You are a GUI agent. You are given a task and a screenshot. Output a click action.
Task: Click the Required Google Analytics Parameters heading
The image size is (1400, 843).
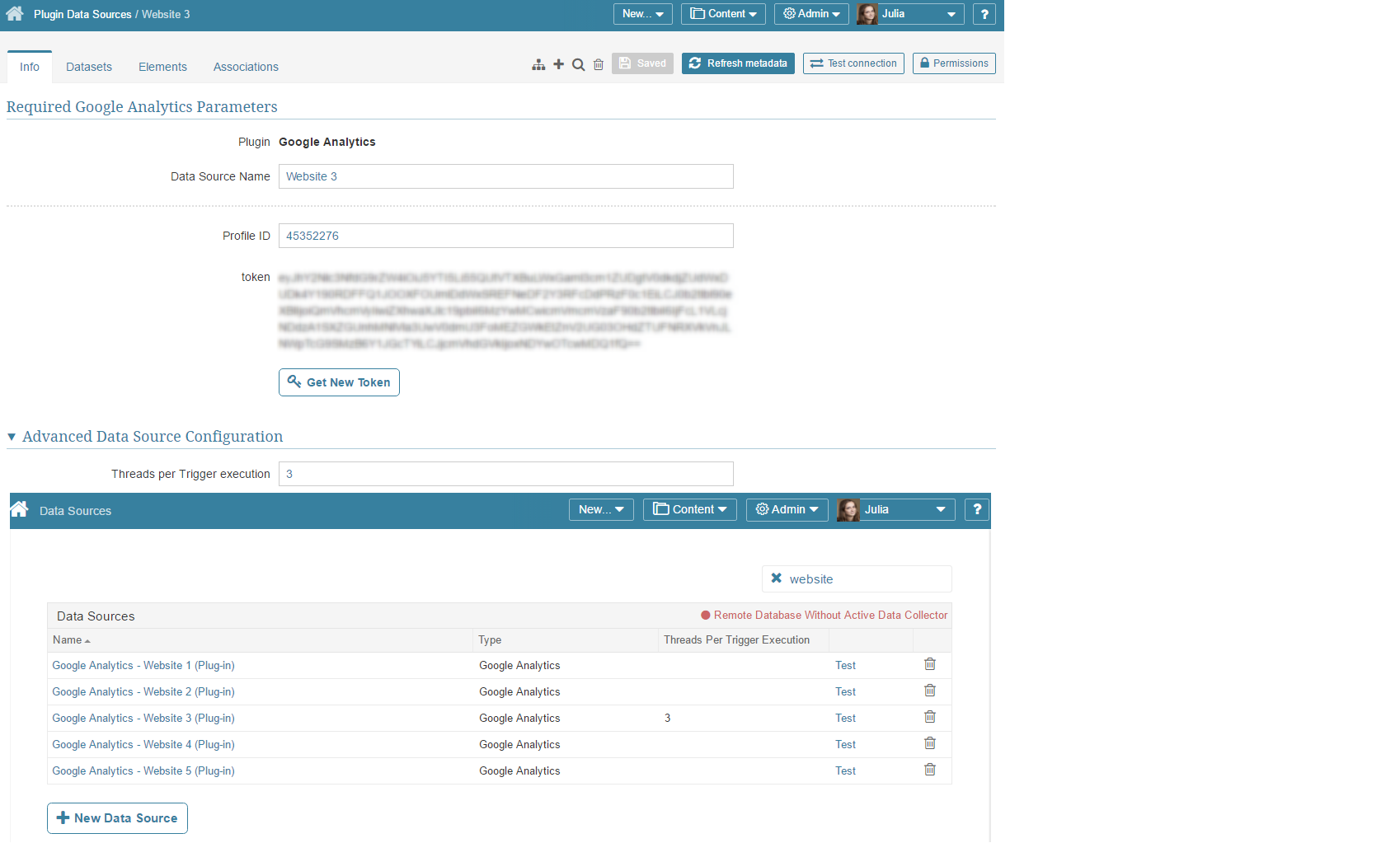pyautogui.click(x=142, y=107)
